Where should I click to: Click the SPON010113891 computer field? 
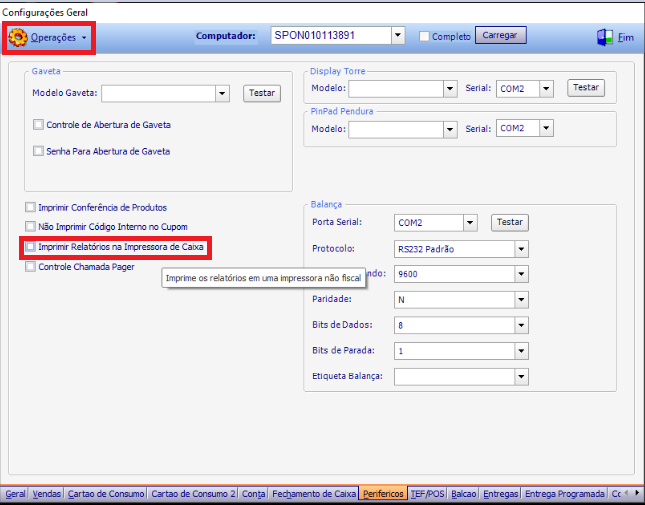[x=331, y=36]
